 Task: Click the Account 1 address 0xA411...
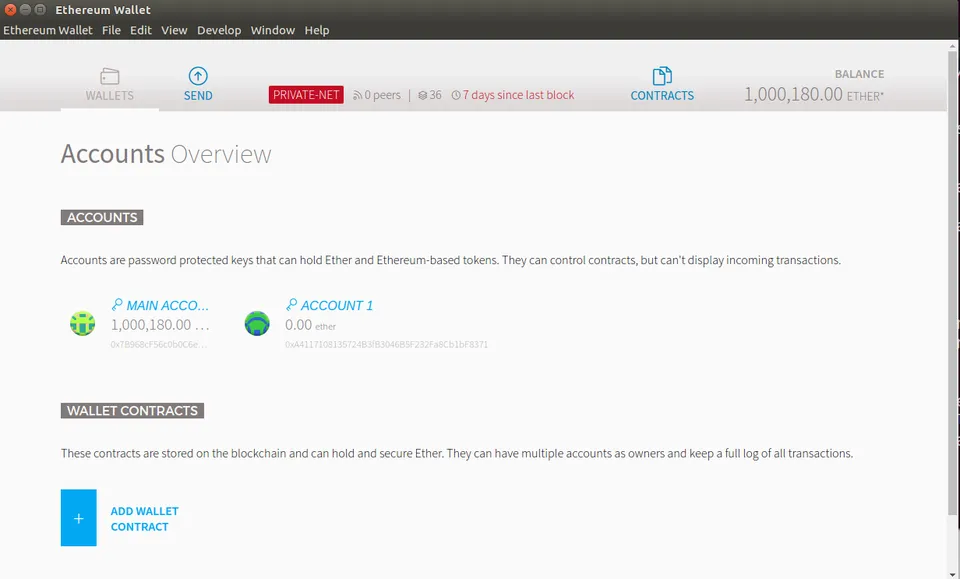pos(386,345)
